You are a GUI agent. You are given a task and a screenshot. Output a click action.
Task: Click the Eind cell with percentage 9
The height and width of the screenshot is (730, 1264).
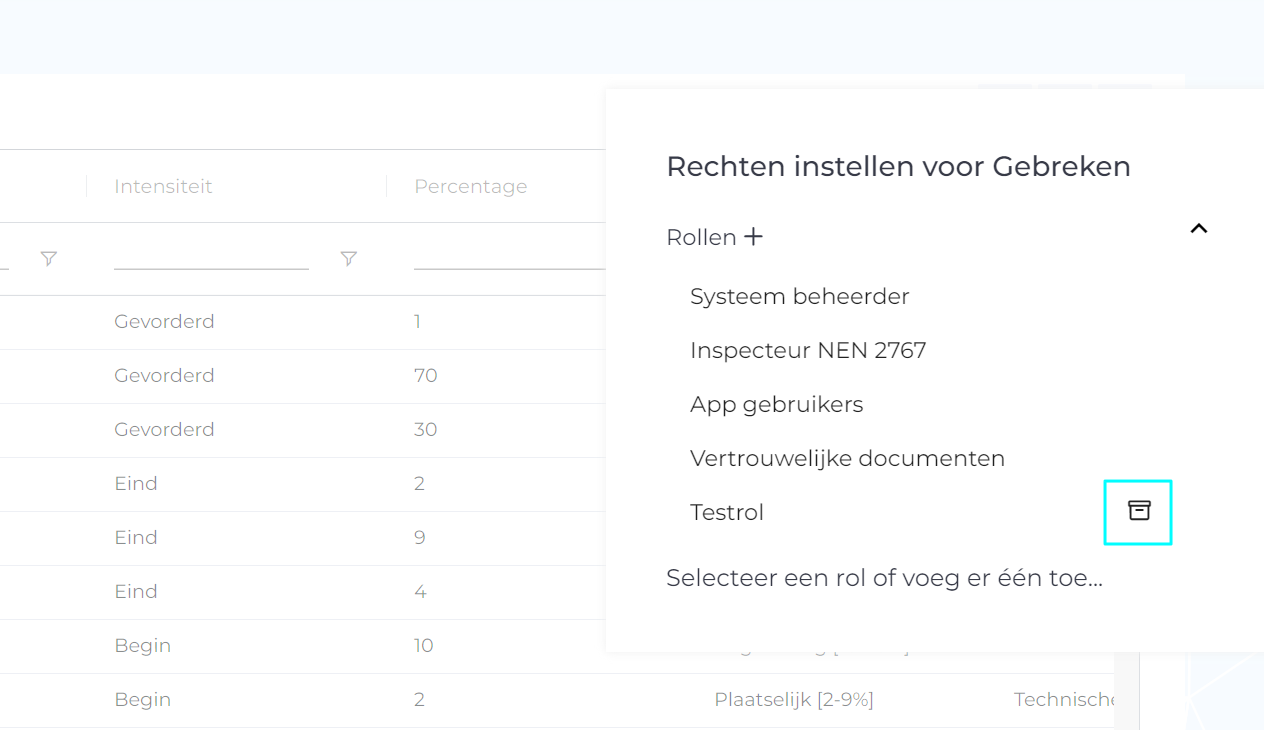136,537
